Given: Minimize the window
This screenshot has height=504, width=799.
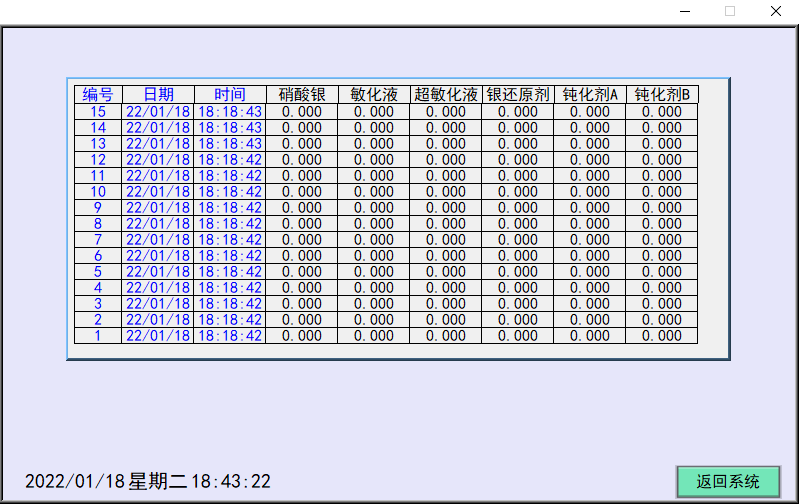Looking at the screenshot, I should (x=685, y=12).
